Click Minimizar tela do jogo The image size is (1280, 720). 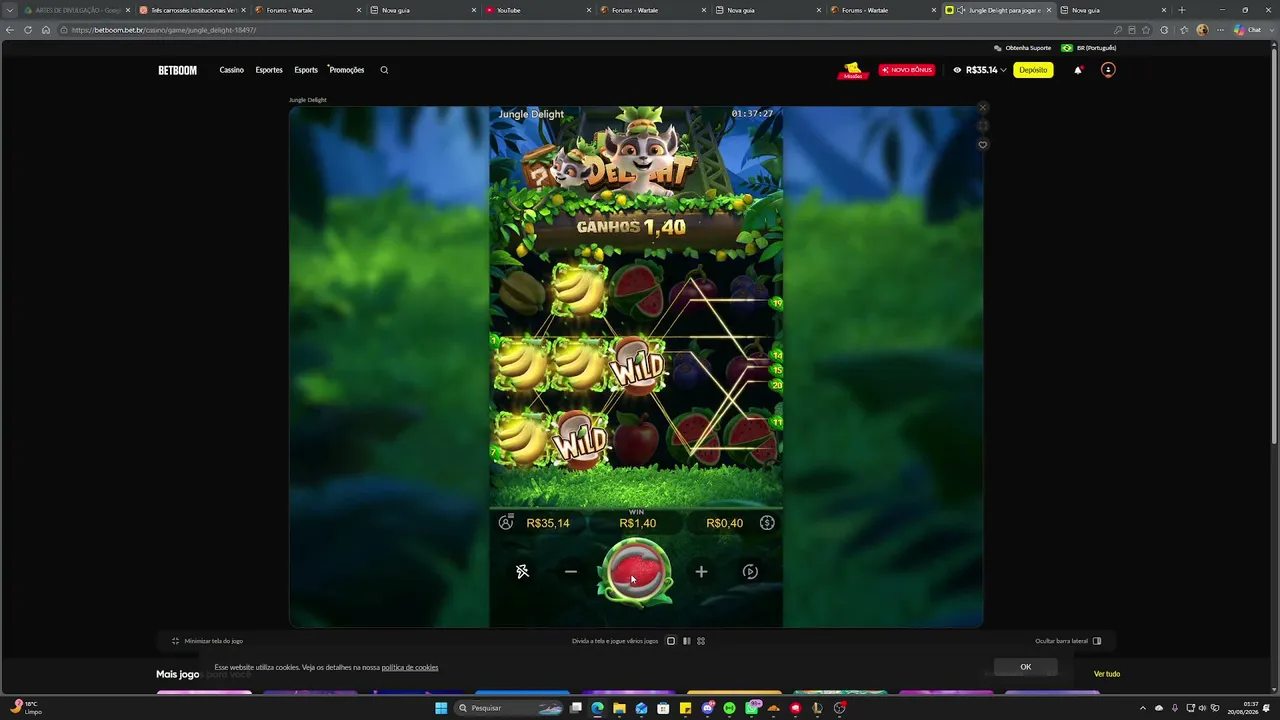pos(208,641)
